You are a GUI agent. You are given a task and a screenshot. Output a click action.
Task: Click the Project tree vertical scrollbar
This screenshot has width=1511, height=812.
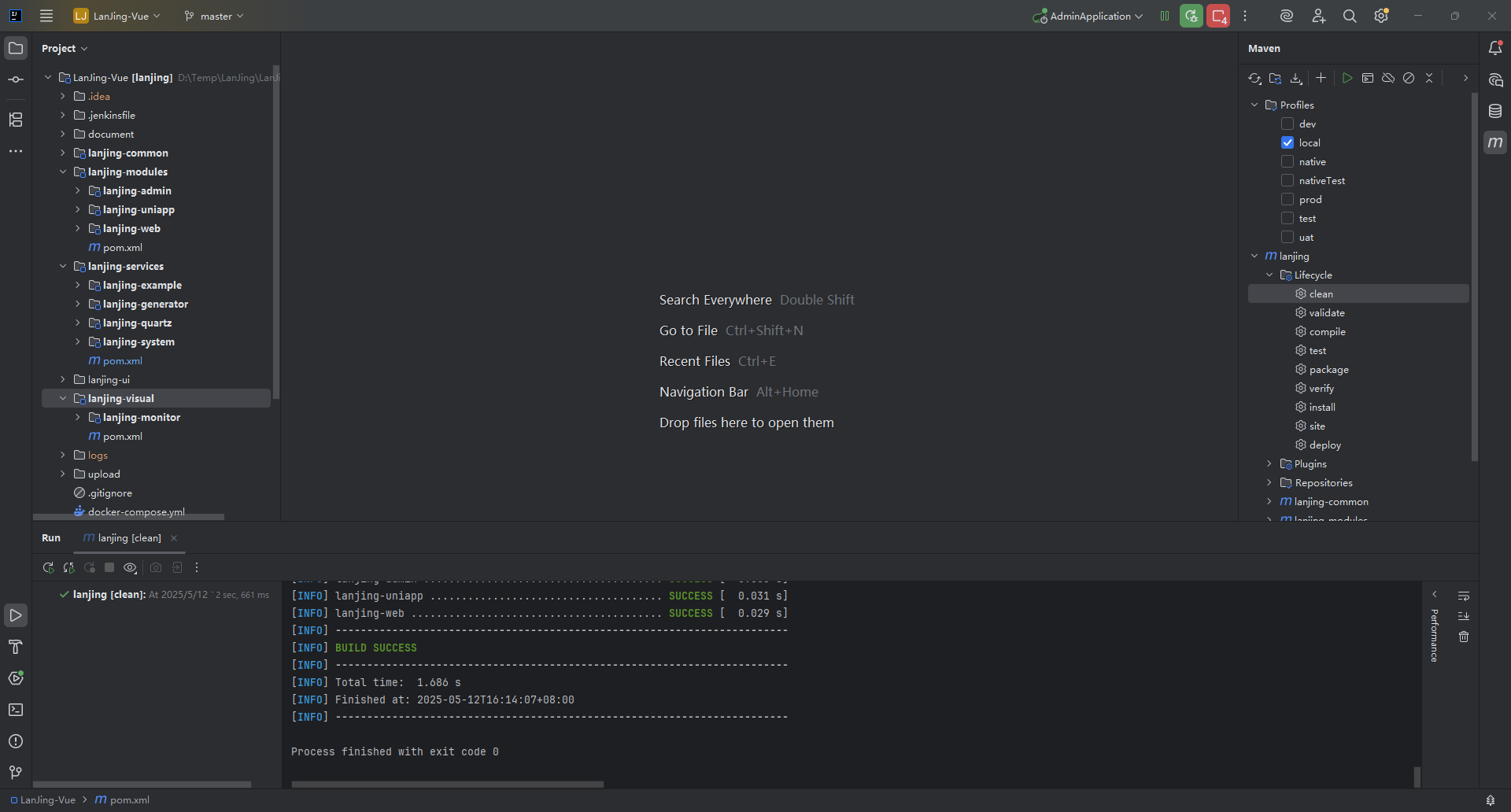pos(275,232)
